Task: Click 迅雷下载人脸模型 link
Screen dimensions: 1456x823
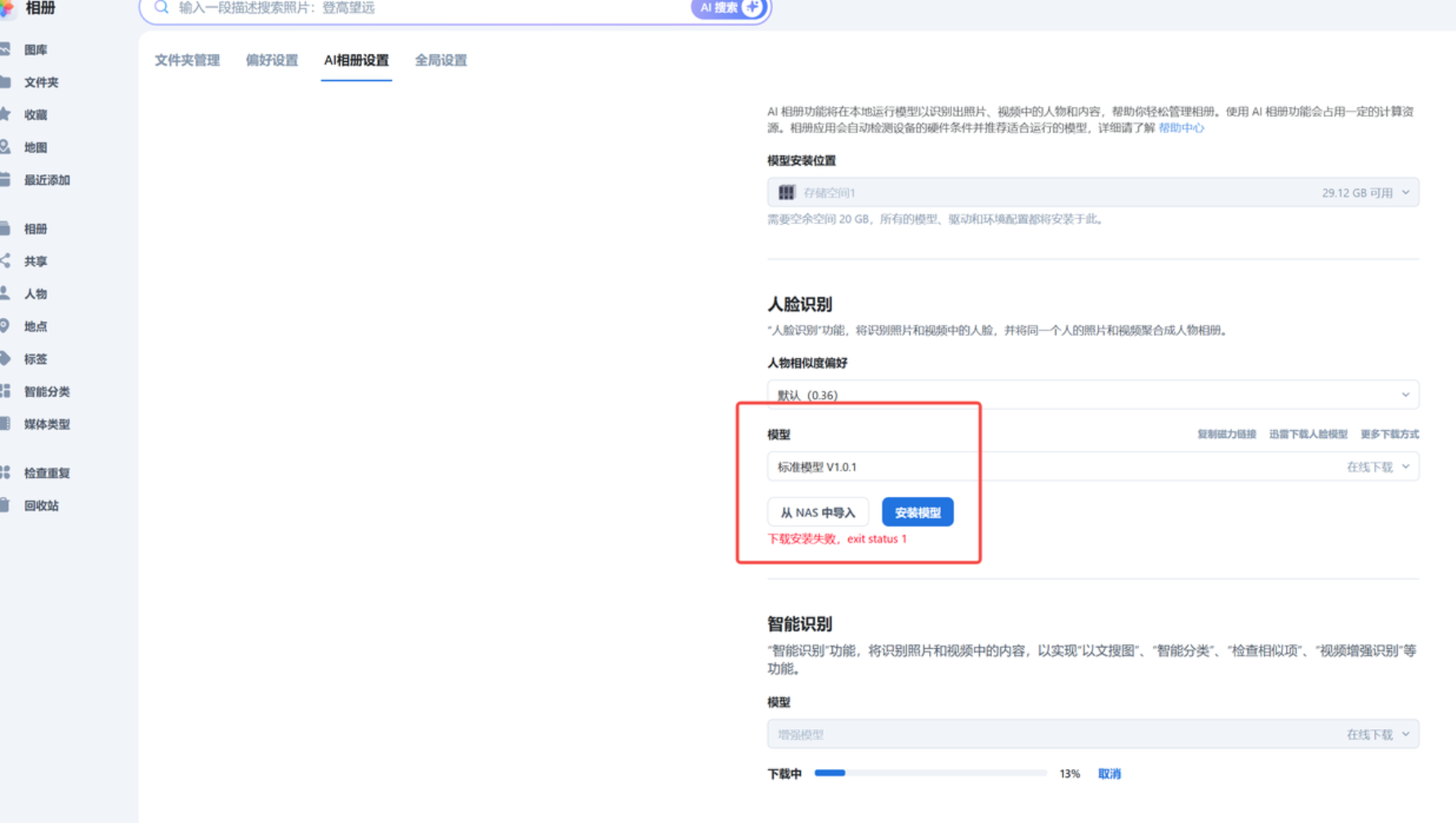Action: (x=1308, y=435)
